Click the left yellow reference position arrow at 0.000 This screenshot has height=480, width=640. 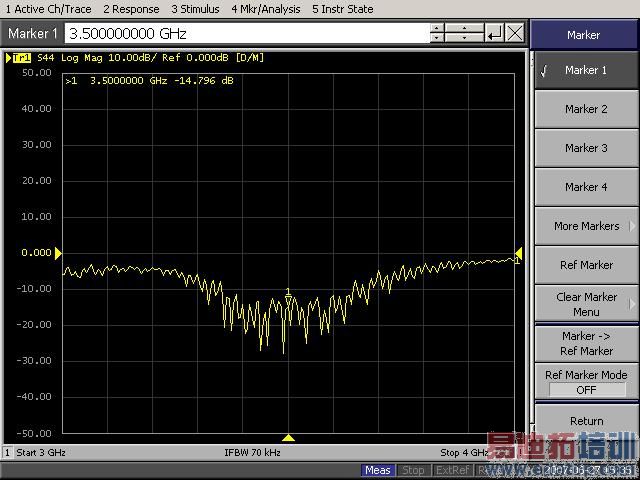coord(58,253)
